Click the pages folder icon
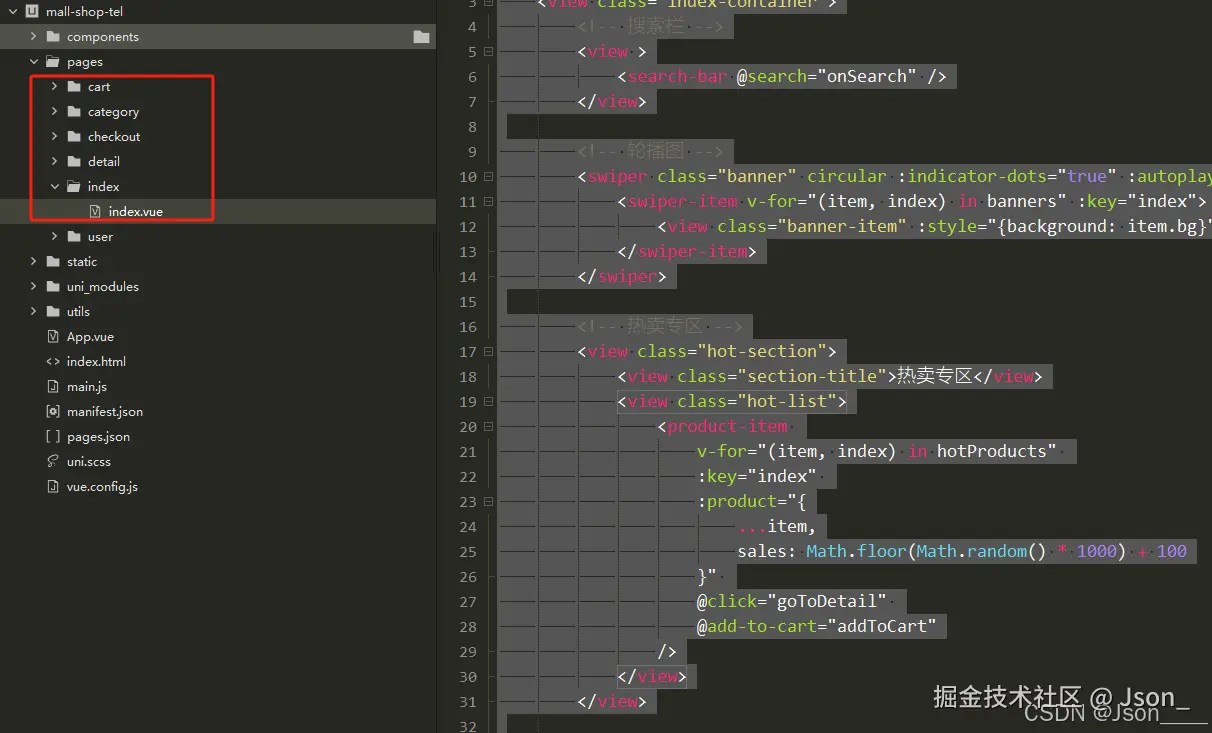Screen dimensions: 1212x733 (x=53, y=62)
